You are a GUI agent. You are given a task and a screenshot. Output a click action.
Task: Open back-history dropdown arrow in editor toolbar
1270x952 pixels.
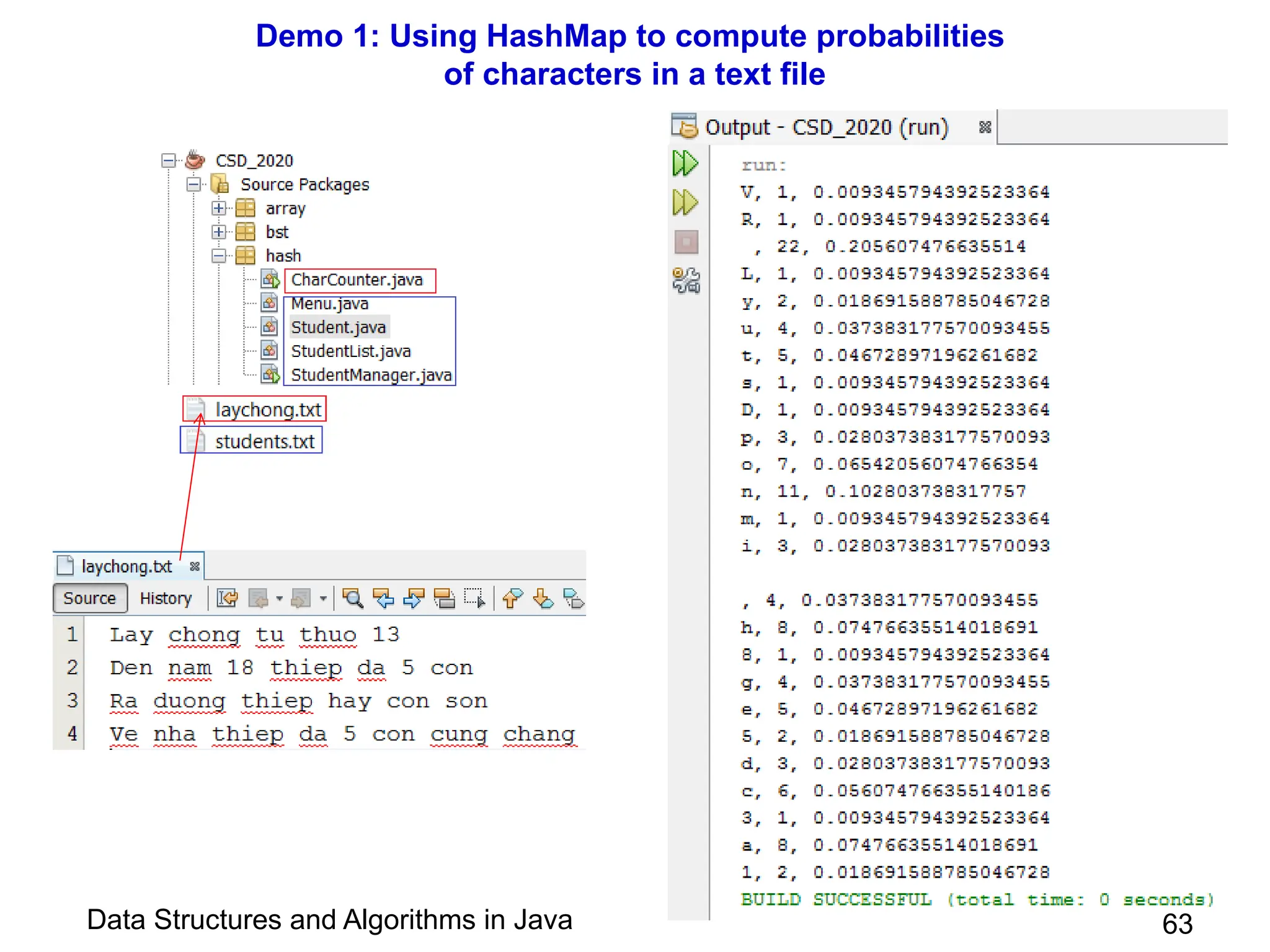coord(280,599)
